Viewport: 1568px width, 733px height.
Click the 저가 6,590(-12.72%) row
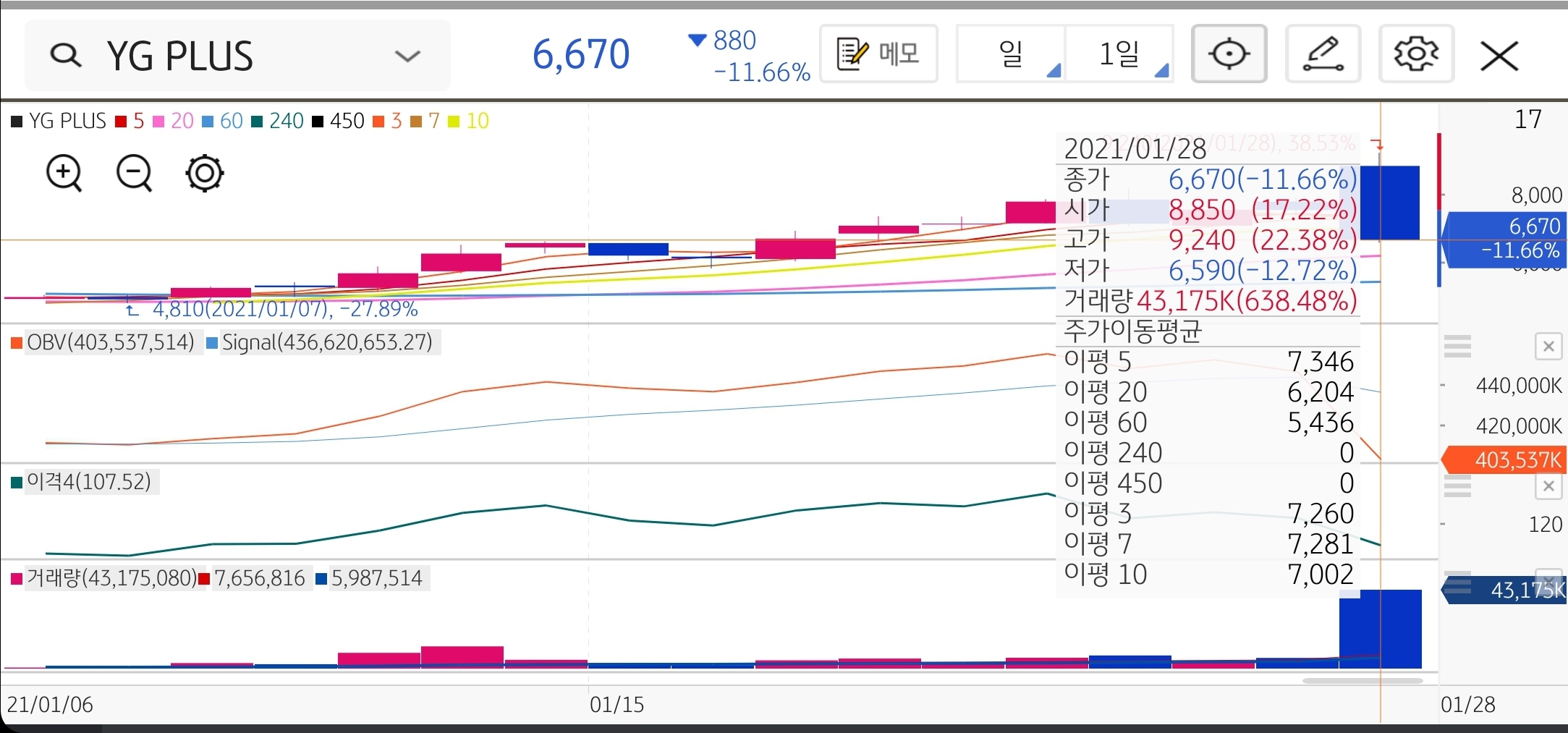point(1209,271)
